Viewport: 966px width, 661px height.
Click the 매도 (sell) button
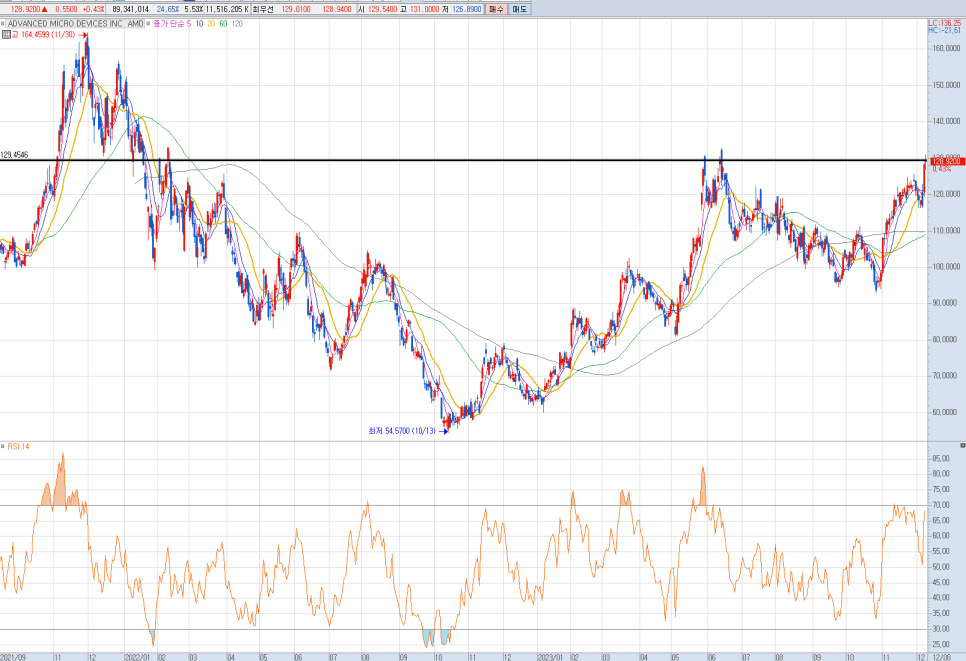point(520,9)
